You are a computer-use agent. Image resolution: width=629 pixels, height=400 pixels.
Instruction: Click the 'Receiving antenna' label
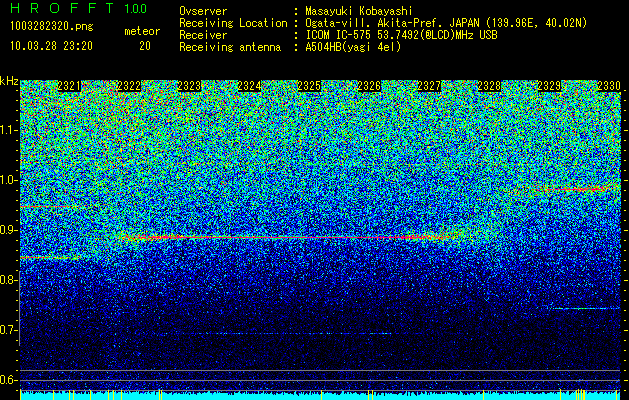click(230, 47)
